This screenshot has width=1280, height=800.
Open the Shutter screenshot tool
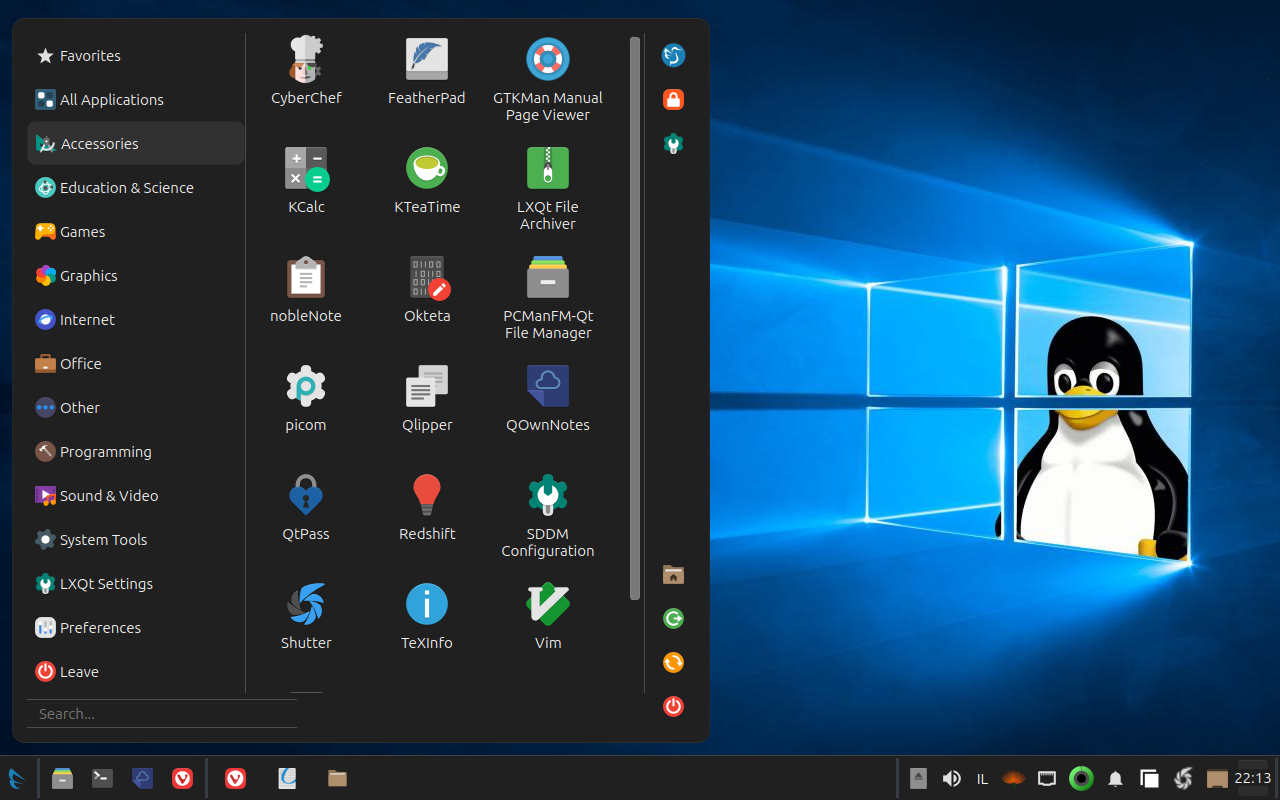coord(306,615)
